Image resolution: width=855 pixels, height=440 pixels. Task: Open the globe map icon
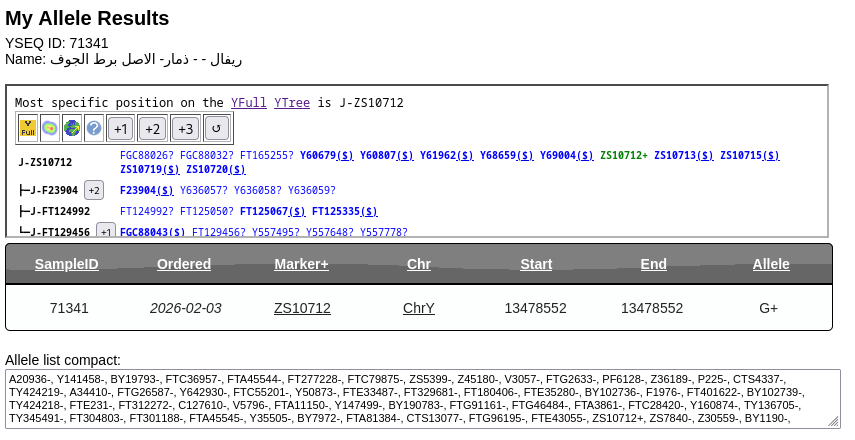point(71,129)
